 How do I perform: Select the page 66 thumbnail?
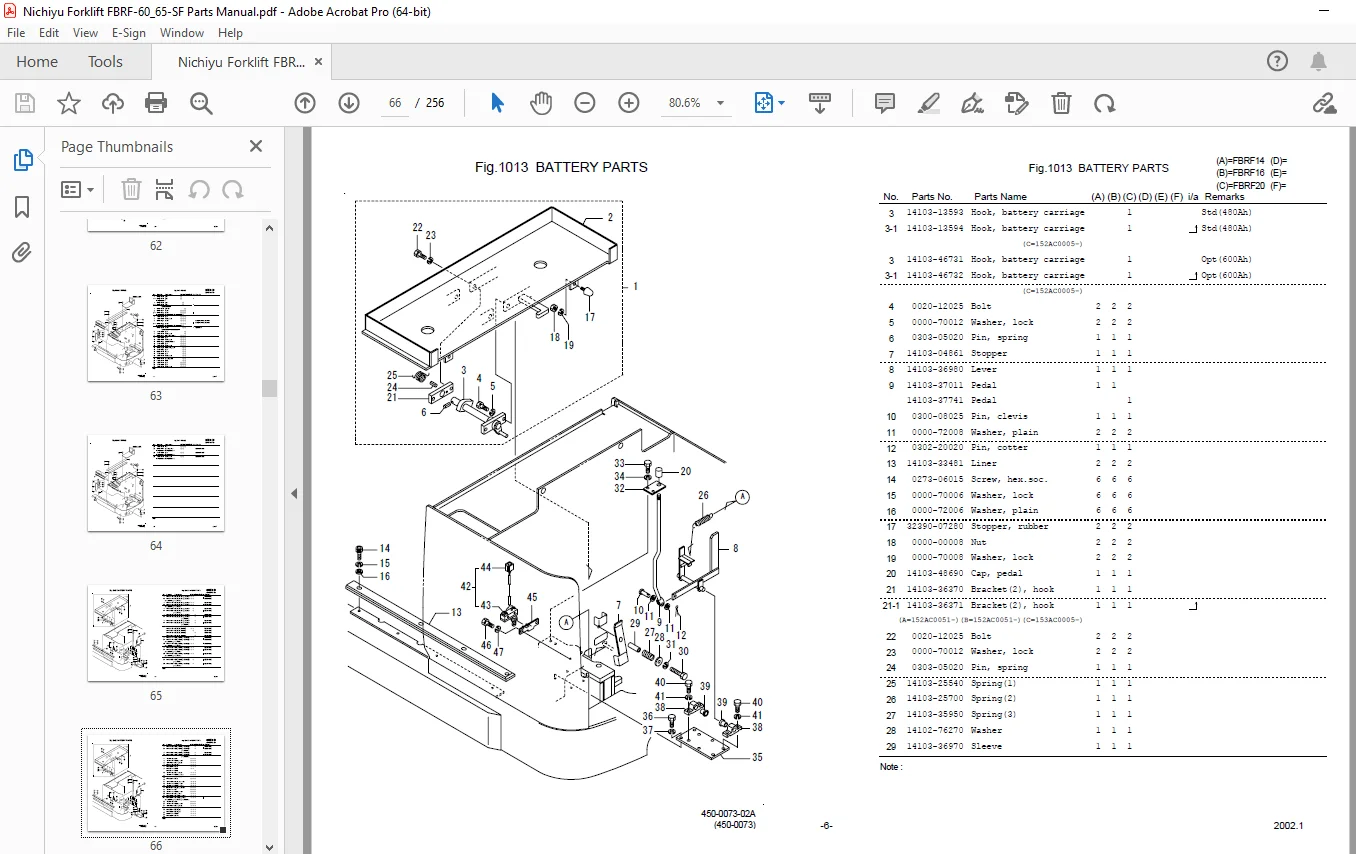click(x=156, y=783)
